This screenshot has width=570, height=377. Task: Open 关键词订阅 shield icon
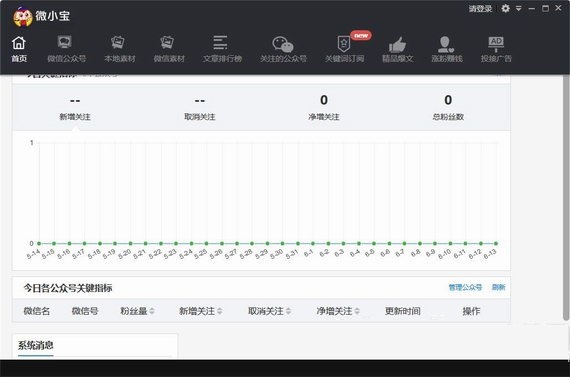(344, 44)
